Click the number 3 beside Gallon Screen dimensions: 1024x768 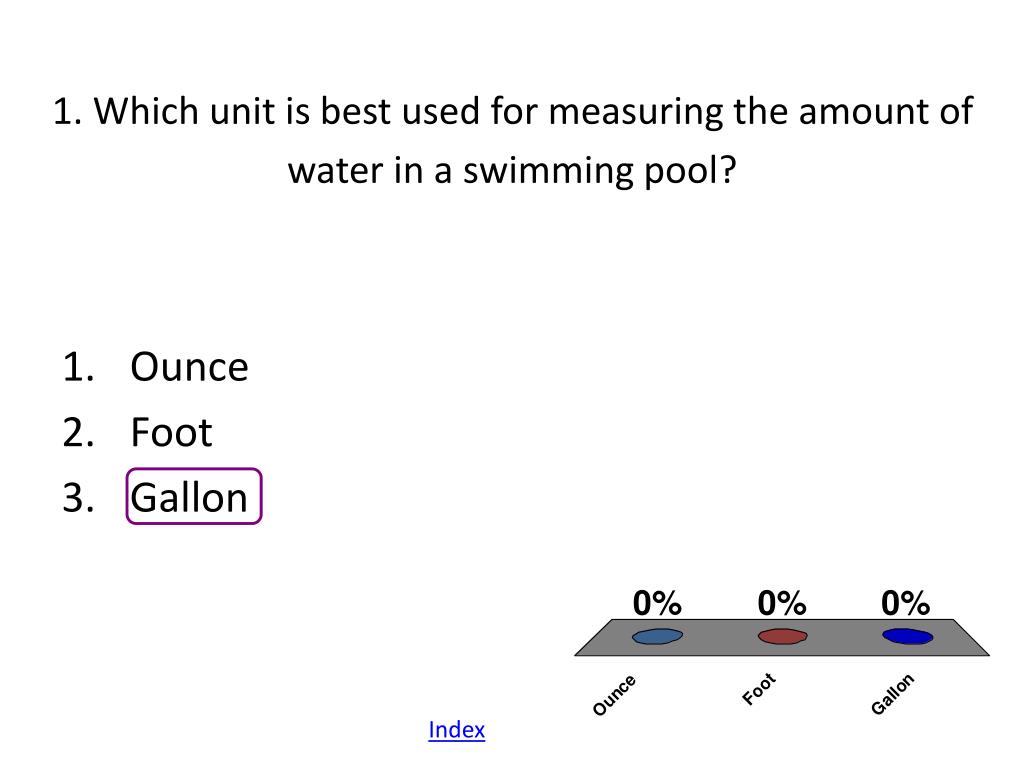[78, 498]
